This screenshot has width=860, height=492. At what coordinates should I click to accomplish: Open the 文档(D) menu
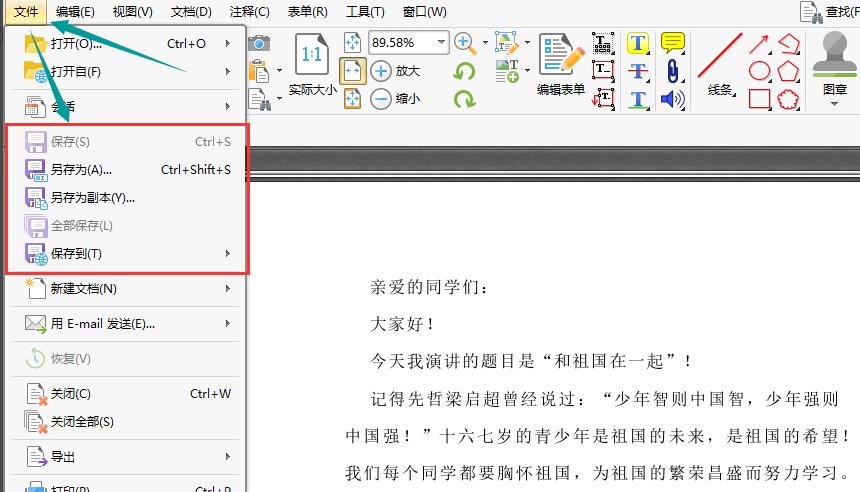coord(191,12)
